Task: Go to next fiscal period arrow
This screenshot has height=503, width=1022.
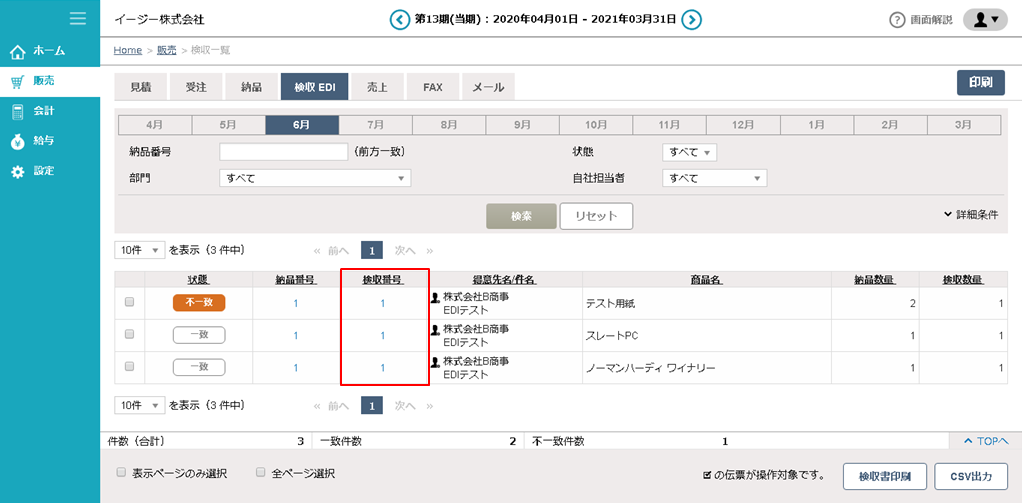Action: coord(691,19)
